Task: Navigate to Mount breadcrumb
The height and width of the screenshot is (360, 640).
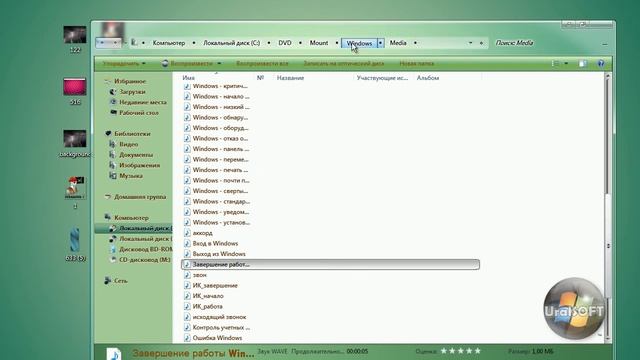Action: click(x=319, y=43)
